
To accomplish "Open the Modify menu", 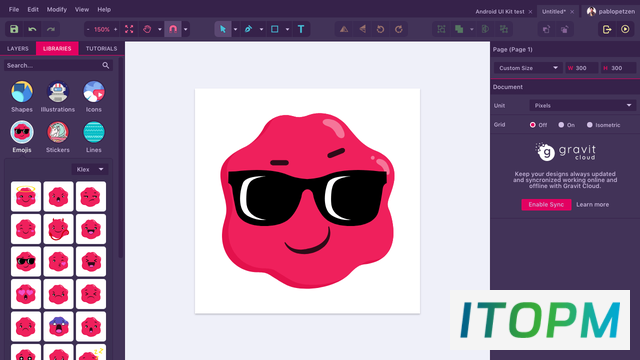I will pos(57,9).
